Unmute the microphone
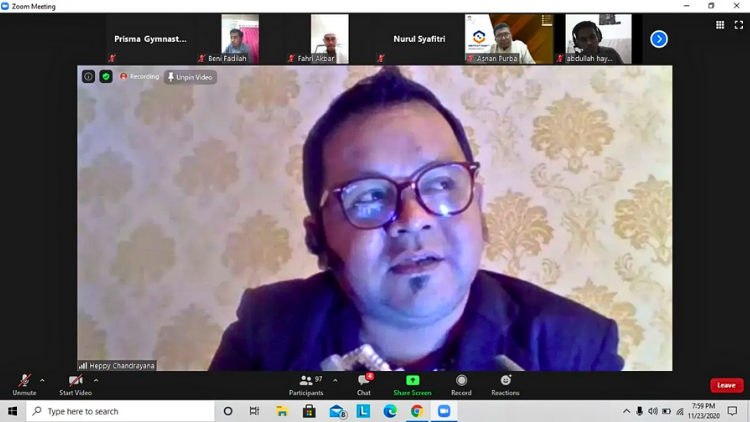This screenshot has height=422, width=750. tap(24, 383)
